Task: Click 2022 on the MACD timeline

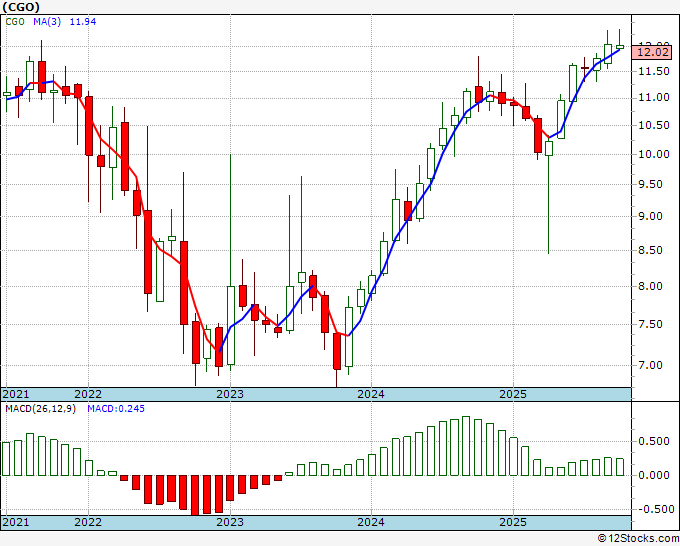Action: 88,522
